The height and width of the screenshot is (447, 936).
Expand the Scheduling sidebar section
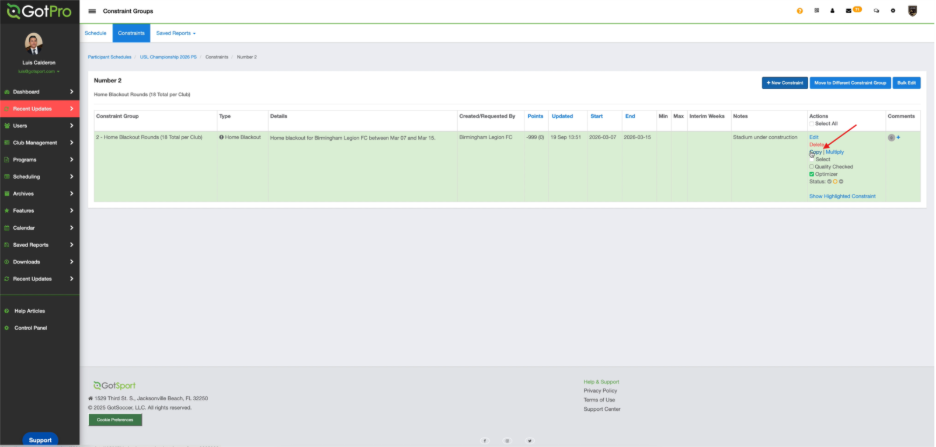pyautogui.click(x=39, y=176)
